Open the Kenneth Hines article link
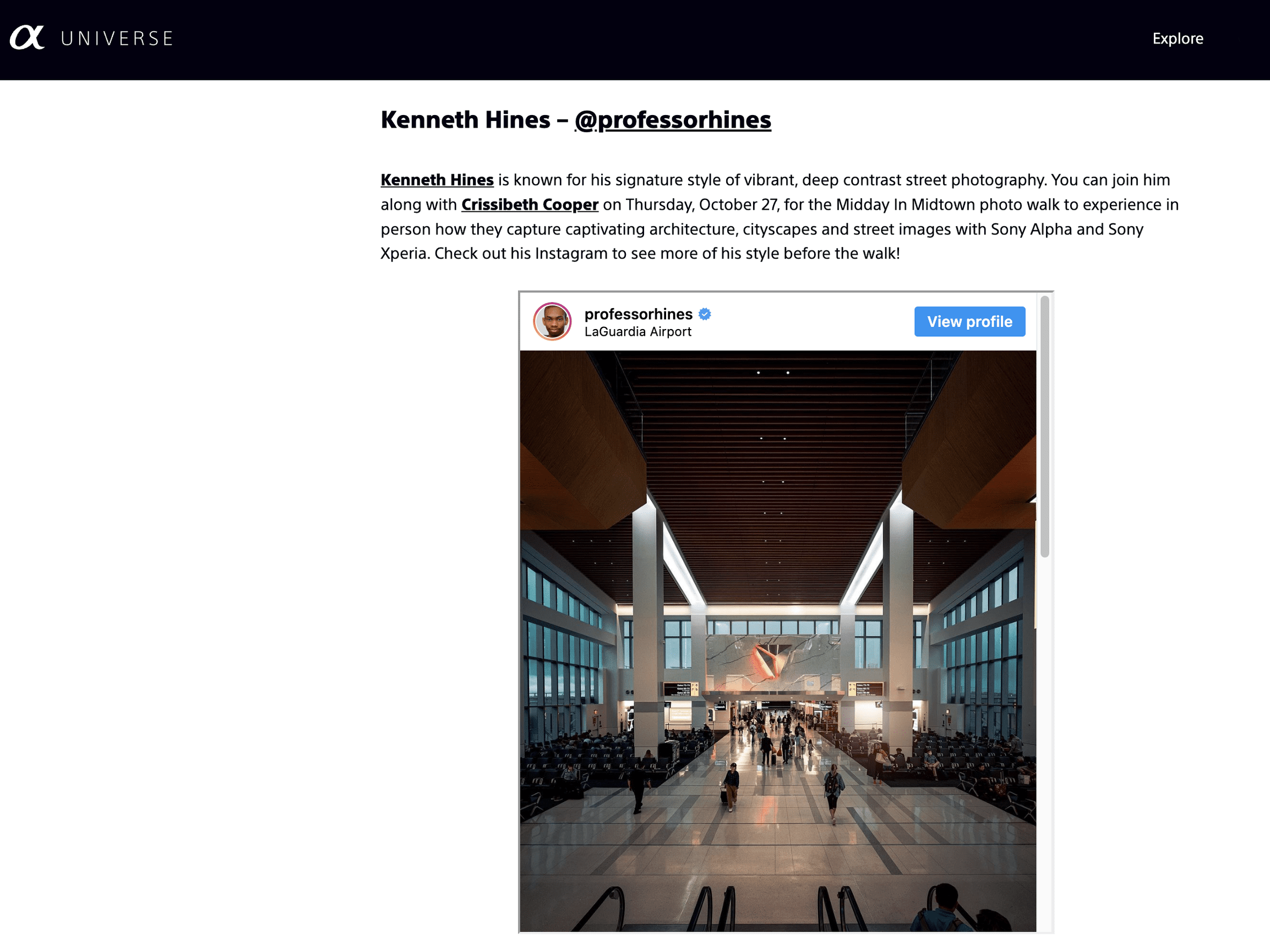 (437, 179)
